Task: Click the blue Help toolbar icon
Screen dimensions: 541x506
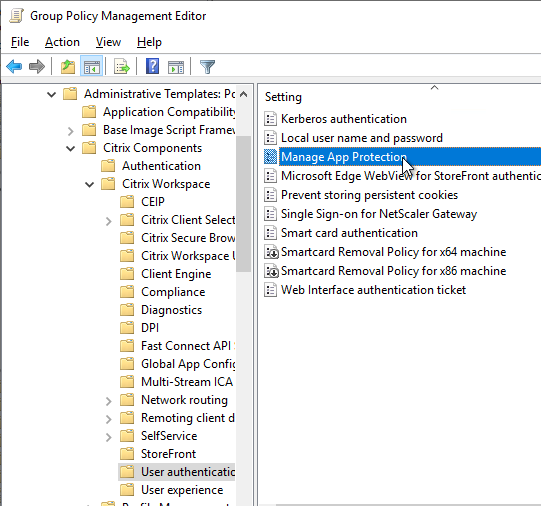Action: coord(152,66)
